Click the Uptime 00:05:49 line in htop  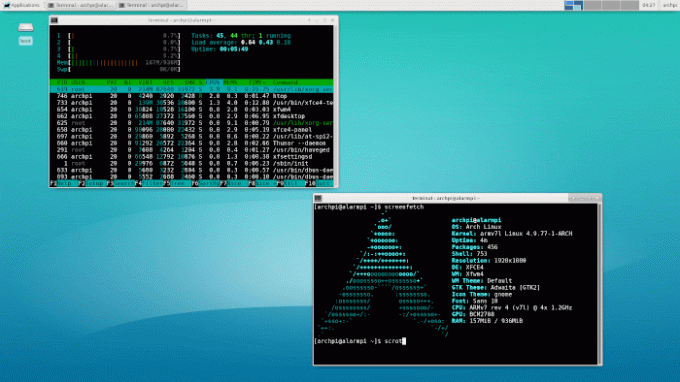219,49
